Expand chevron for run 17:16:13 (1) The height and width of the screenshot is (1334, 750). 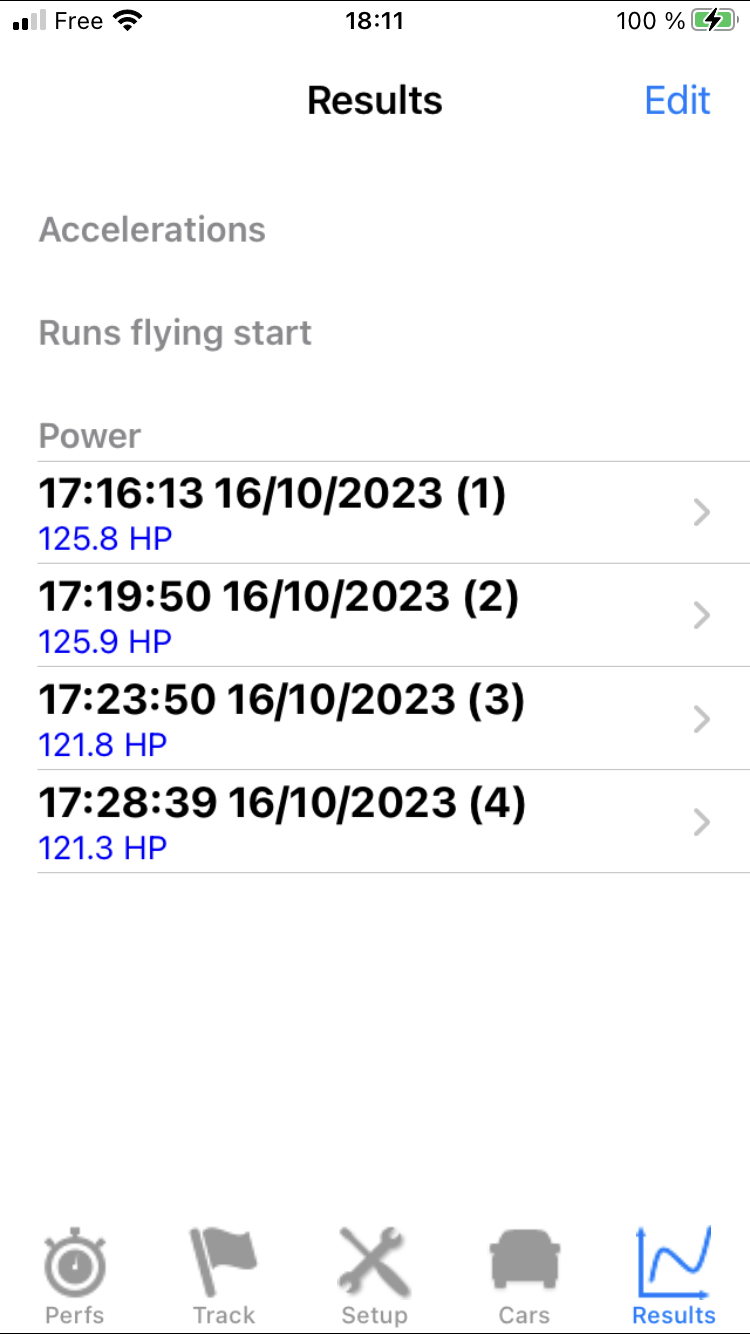point(702,513)
